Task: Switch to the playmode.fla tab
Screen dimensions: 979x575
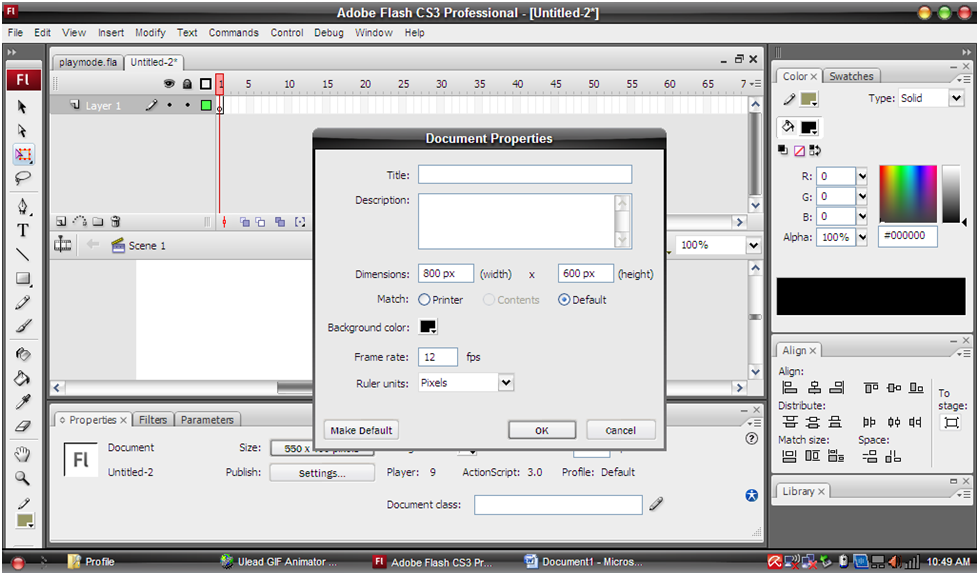Action: (88, 62)
